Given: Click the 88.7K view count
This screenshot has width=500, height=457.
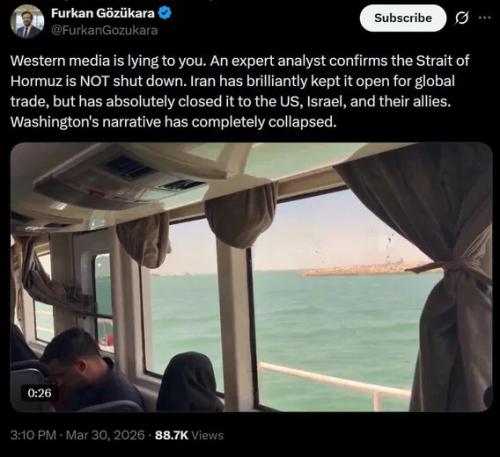Looking at the screenshot, I should 171,435.
